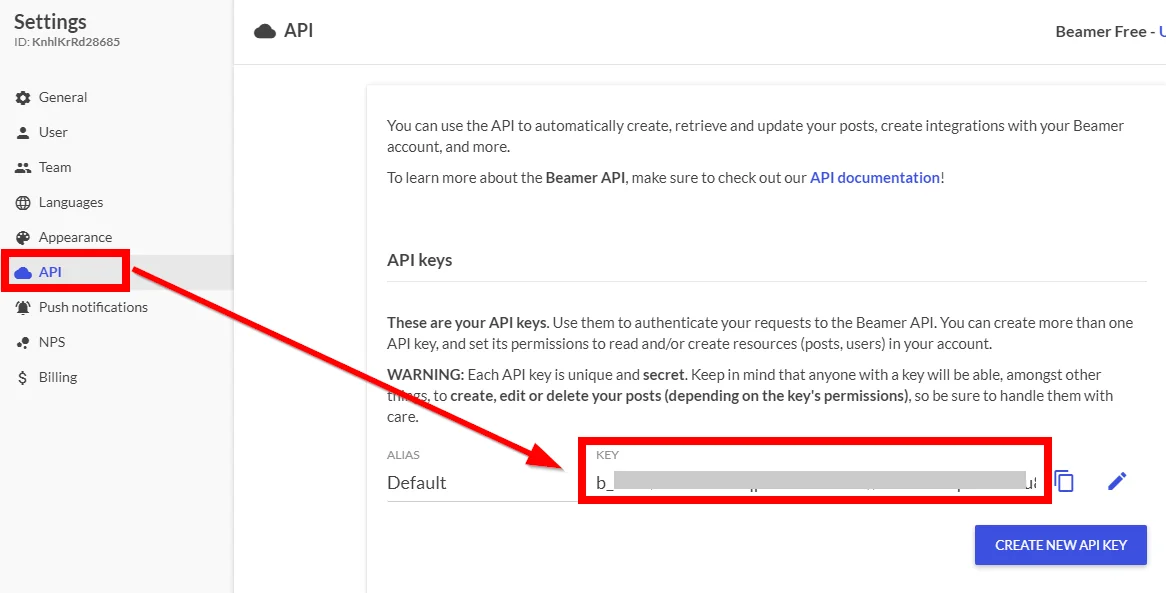Go to NPS settings
Viewport: 1166px width, 593px height.
[117, 342]
